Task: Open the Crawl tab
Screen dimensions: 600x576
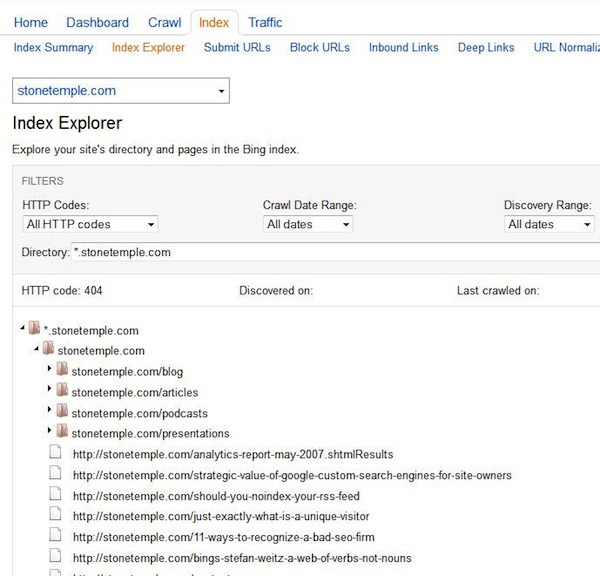Action: coord(165,23)
